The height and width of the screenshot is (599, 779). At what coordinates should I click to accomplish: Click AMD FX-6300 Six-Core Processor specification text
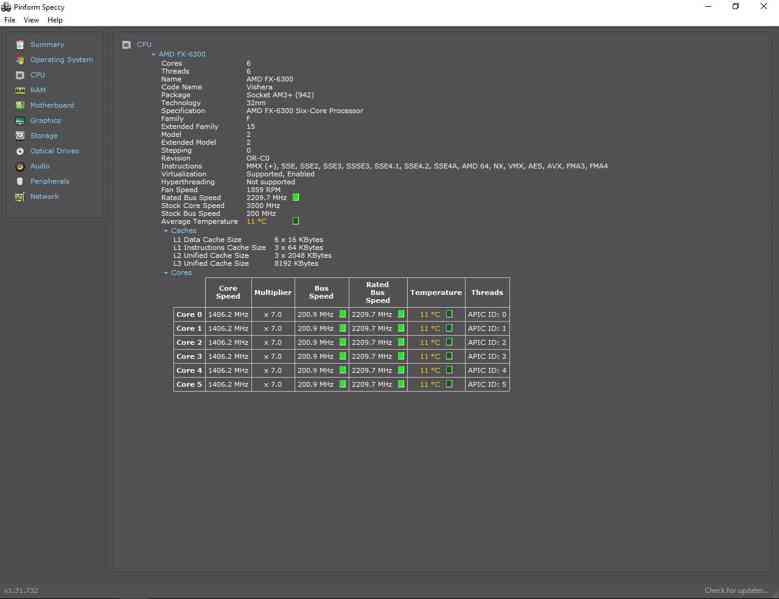[x=305, y=111]
